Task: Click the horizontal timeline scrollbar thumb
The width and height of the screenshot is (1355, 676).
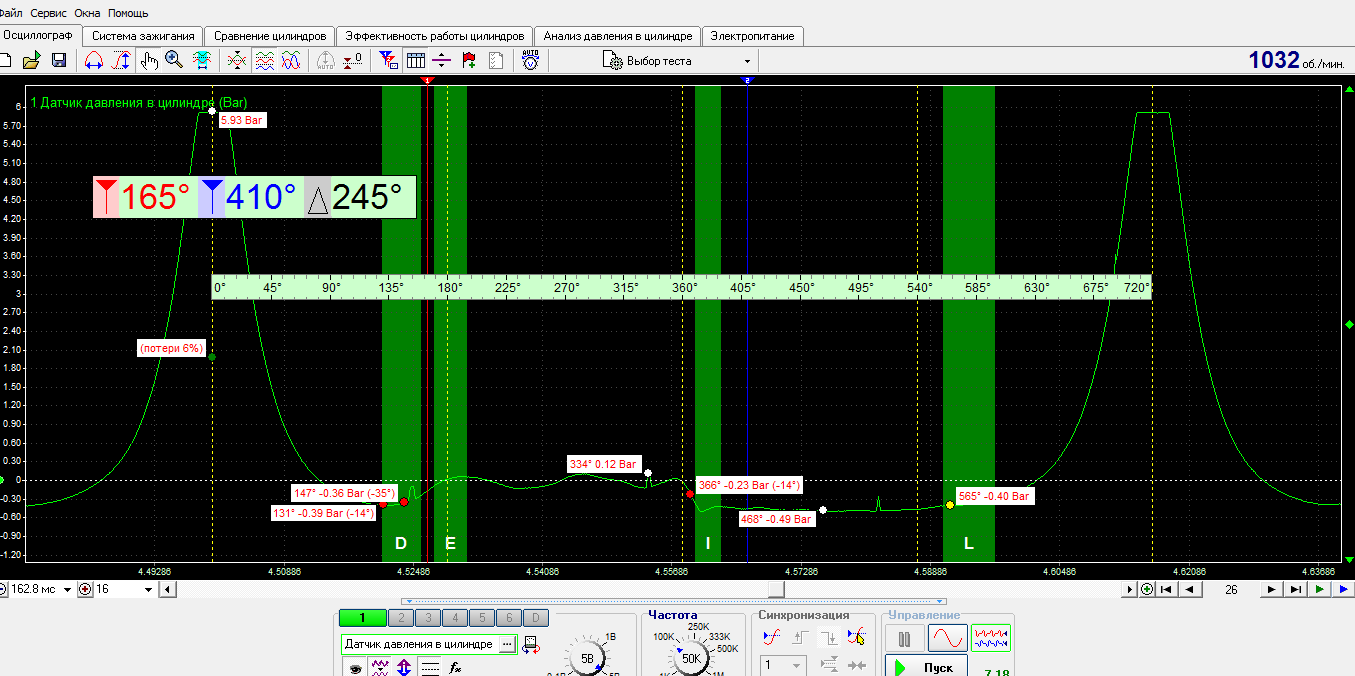Action: tap(776, 590)
